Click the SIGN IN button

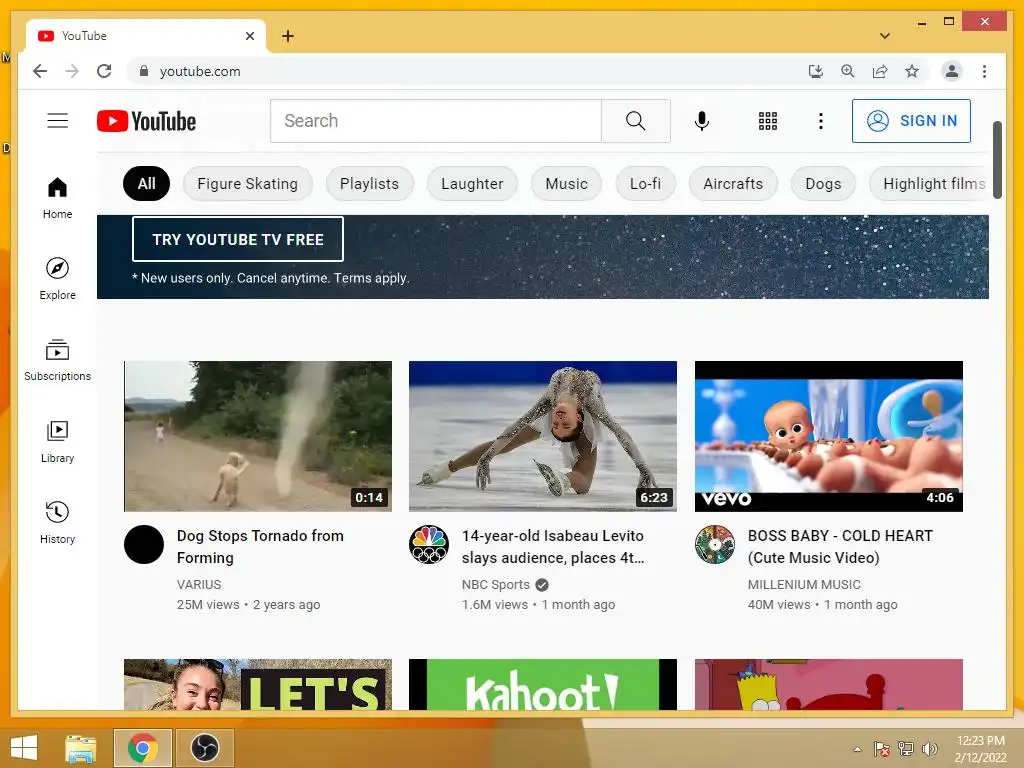click(x=911, y=121)
